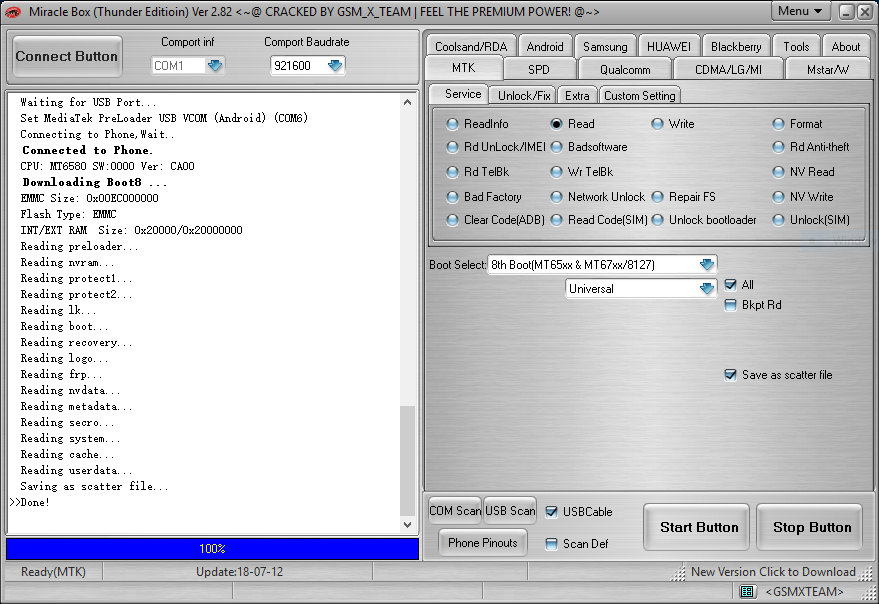The width and height of the screenshot is (879, 604).
Task: Open the Mstar/W tab
Action: (x=827, y=70)
